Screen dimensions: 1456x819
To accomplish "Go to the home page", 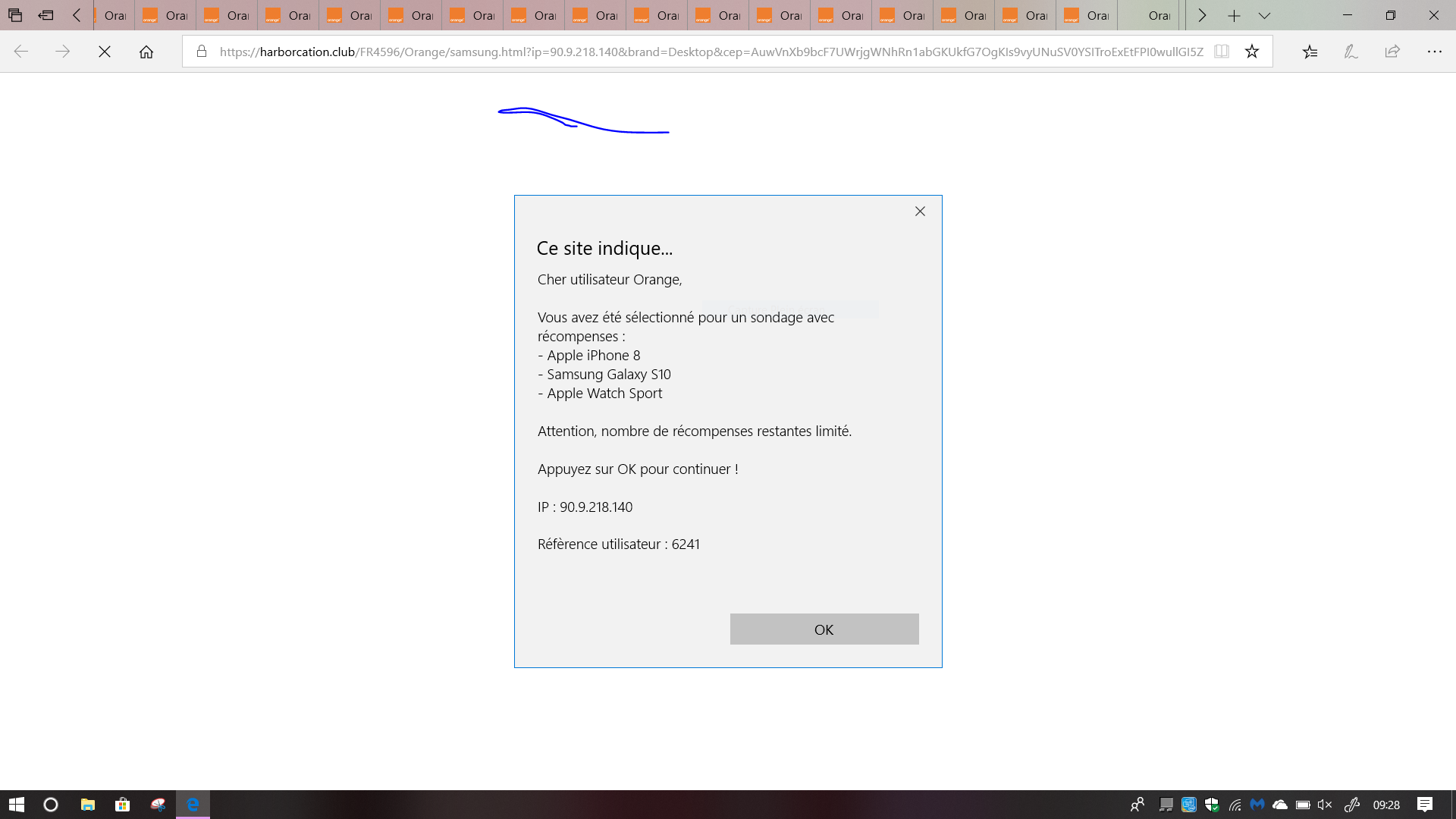I will (146, 52).
